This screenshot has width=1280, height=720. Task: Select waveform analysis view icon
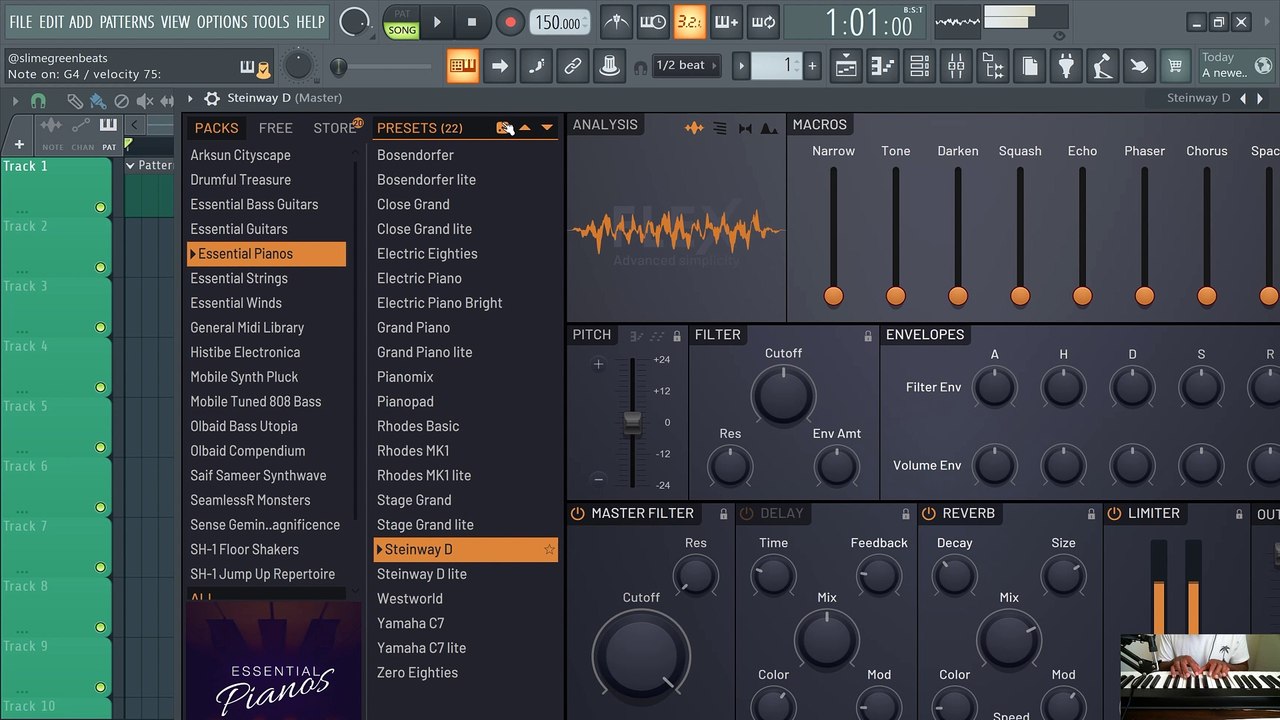[x=693, y=128]
